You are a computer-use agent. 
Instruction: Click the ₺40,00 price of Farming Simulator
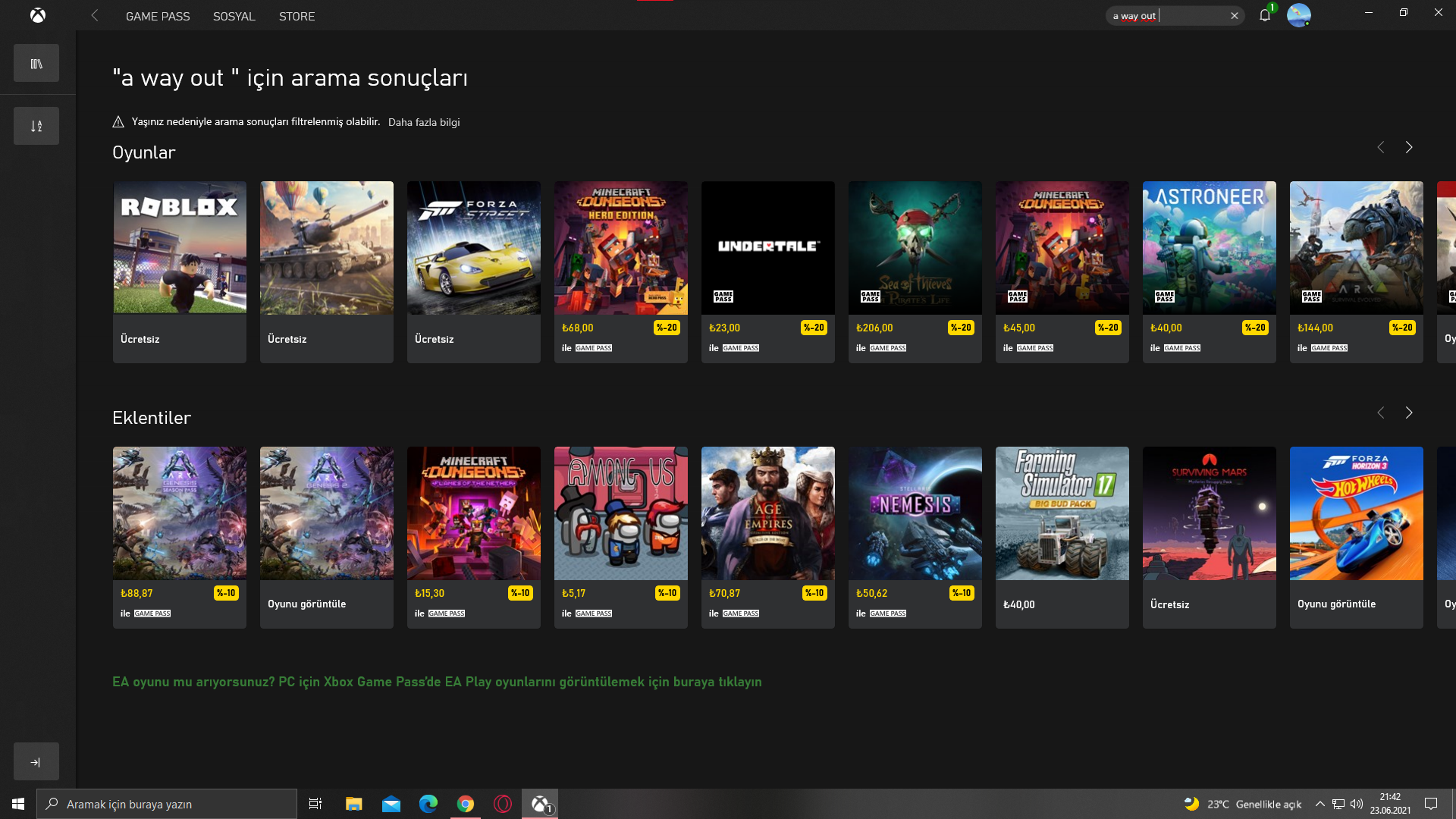pyautogui.click(x=1018, y=604)
